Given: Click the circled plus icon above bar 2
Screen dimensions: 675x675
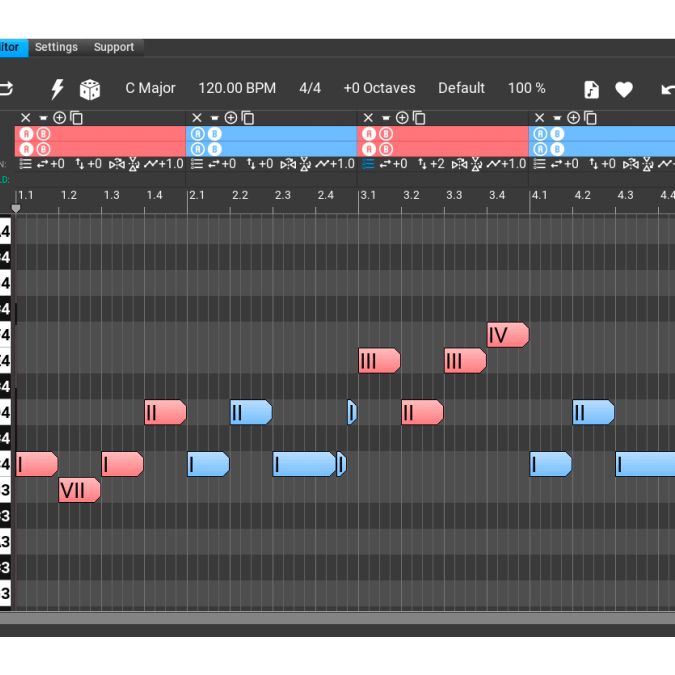Looking at the screenshot, I should click(x=231, y=118).
